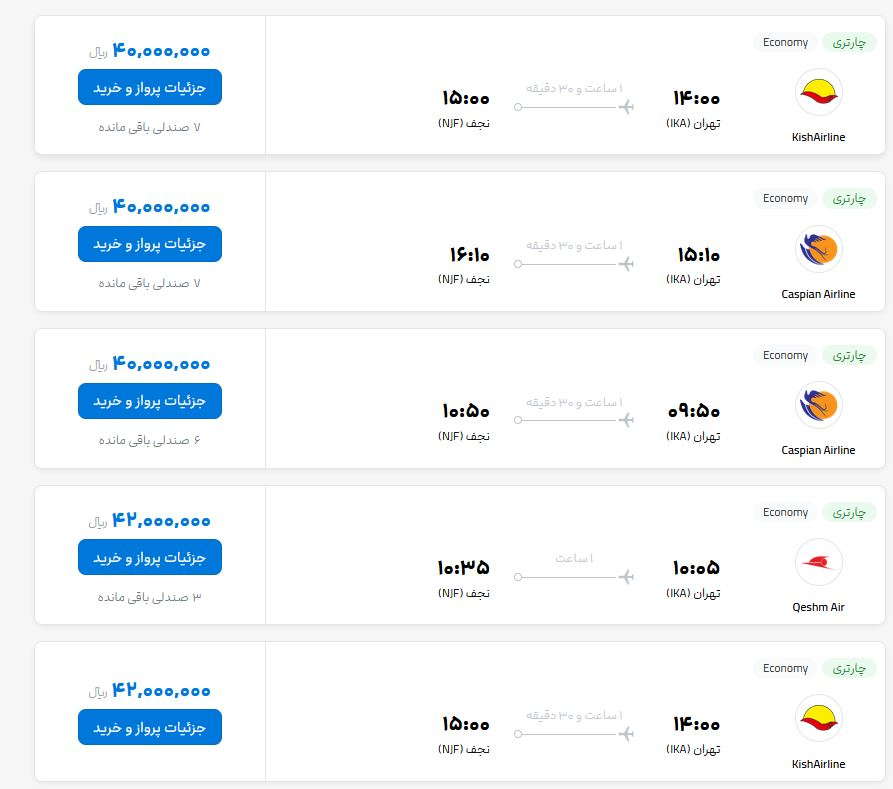Open purchase details for the 09:50 Caspian flight
The width and height of the screenshot is (893, 789).
coord(150,400)
